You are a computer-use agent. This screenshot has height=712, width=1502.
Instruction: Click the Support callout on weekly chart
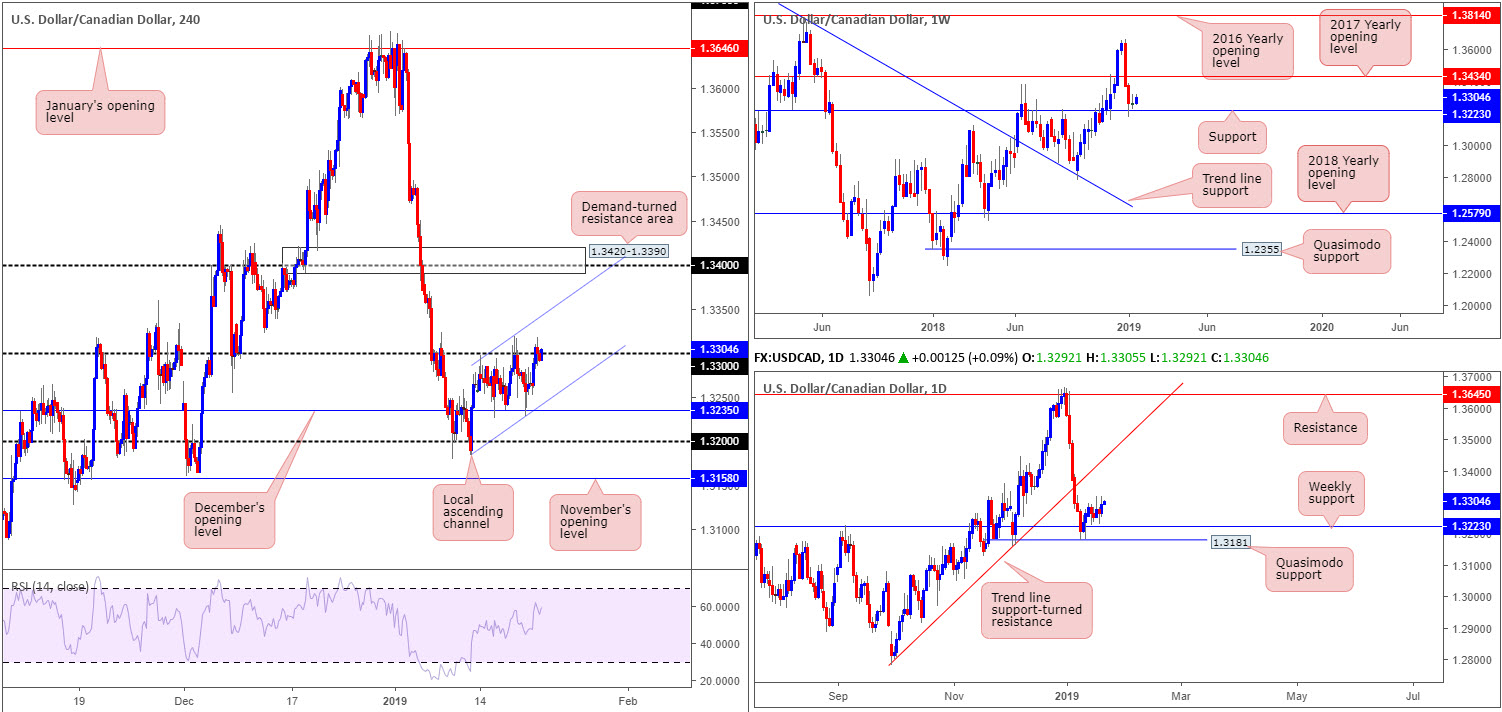(x=1231, y=136)
